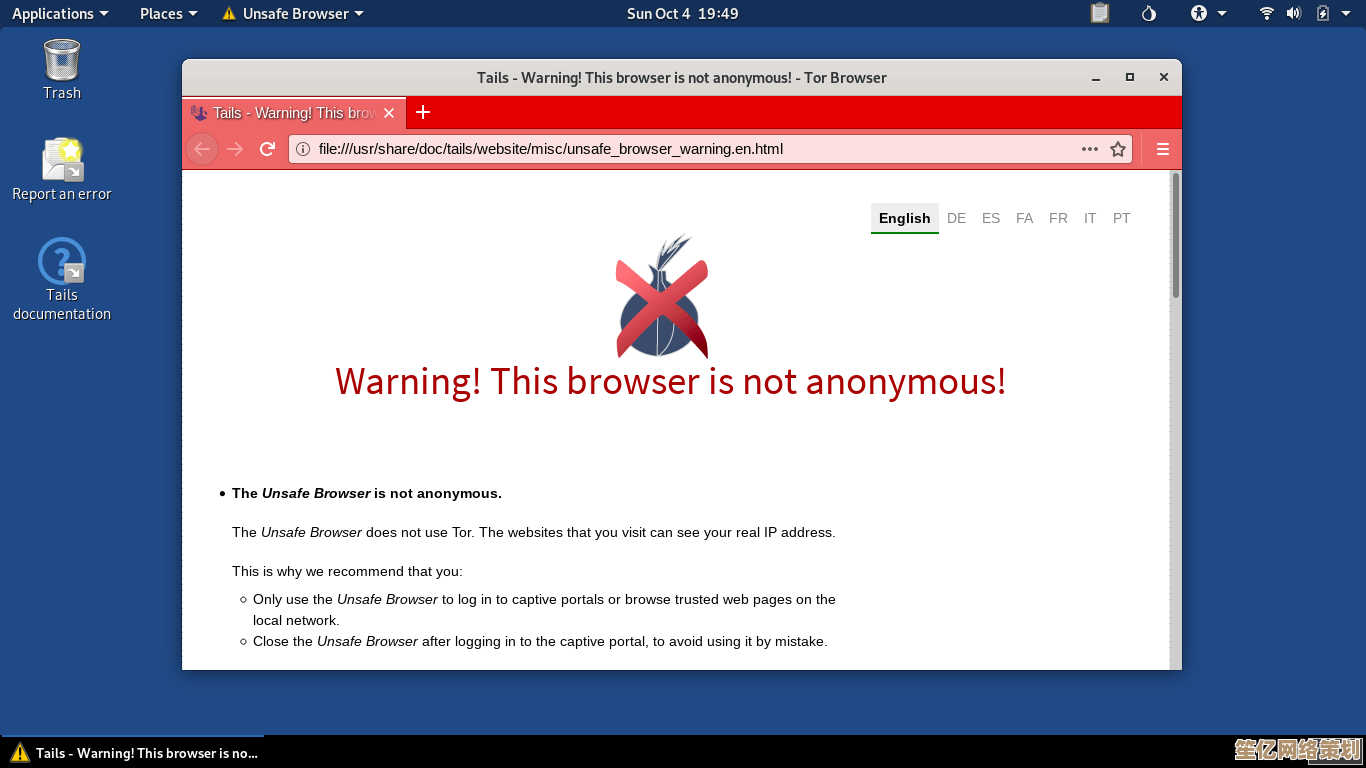Screen dimensions: 1366x768
Task: Switch page language to DE
Action: pos(957,218)
